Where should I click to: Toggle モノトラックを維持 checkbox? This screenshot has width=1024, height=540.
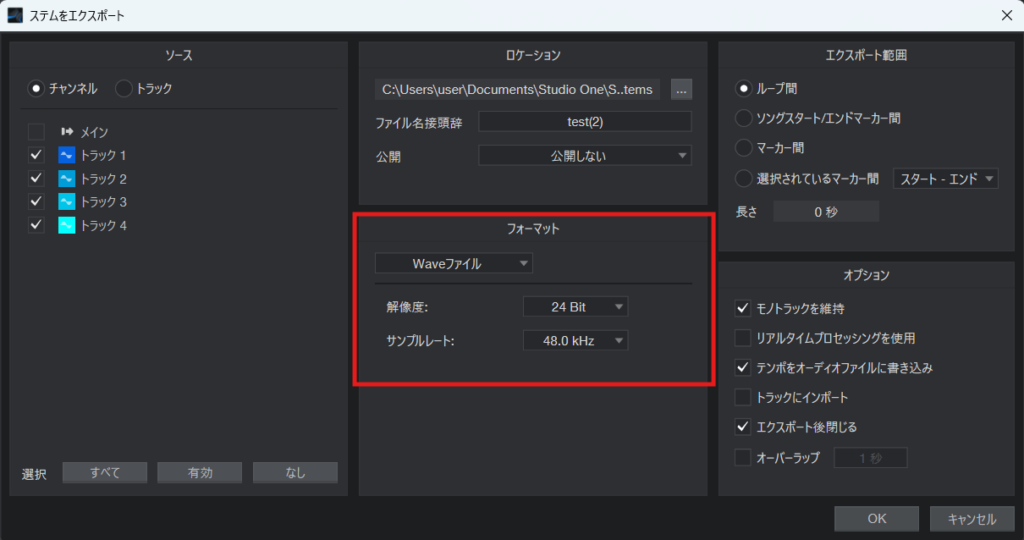(743, 308)
